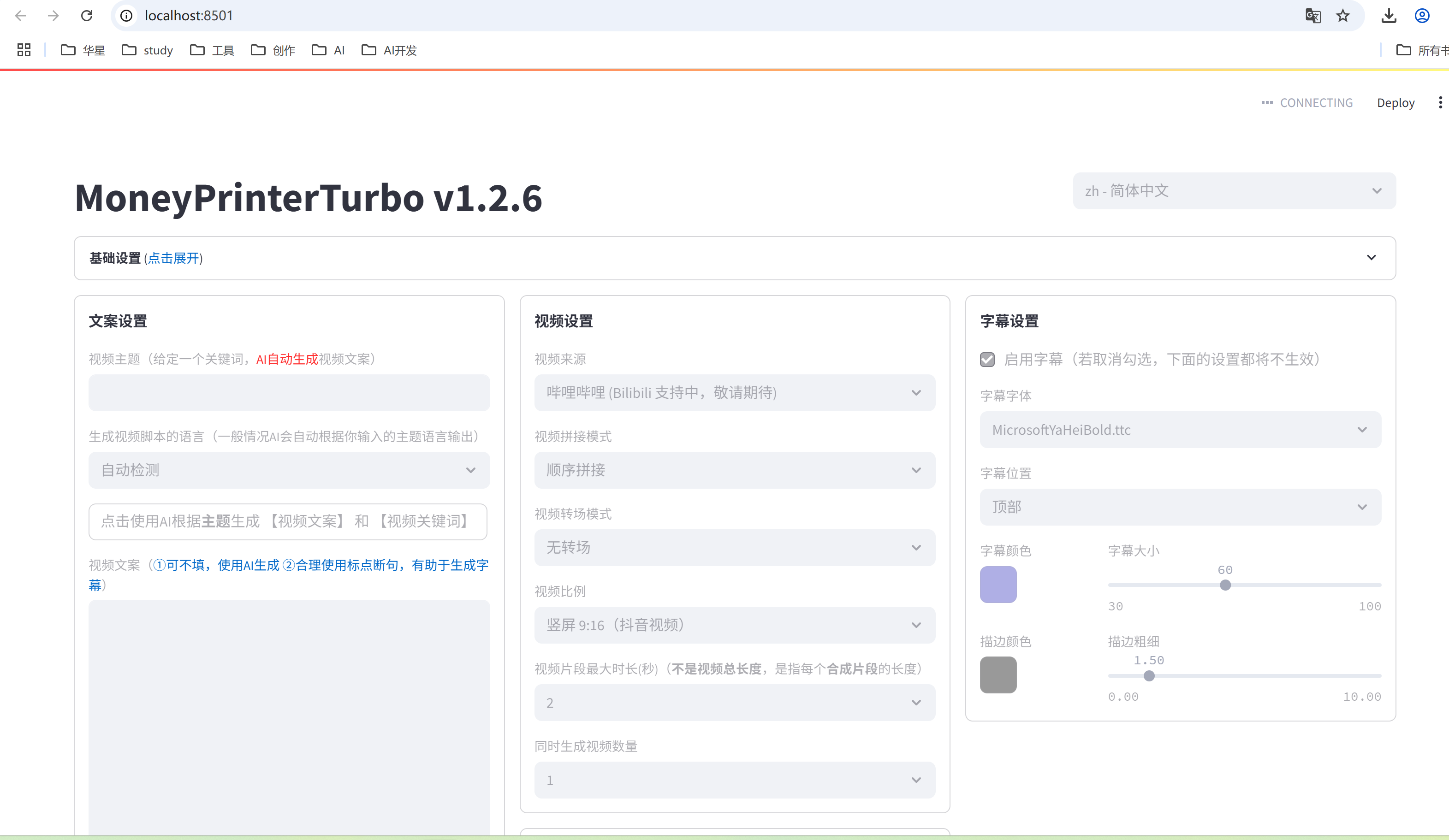Expand the 基础设置 settings panel
The height and width of the screenshot is (840, 1449).
click(734, 258)
